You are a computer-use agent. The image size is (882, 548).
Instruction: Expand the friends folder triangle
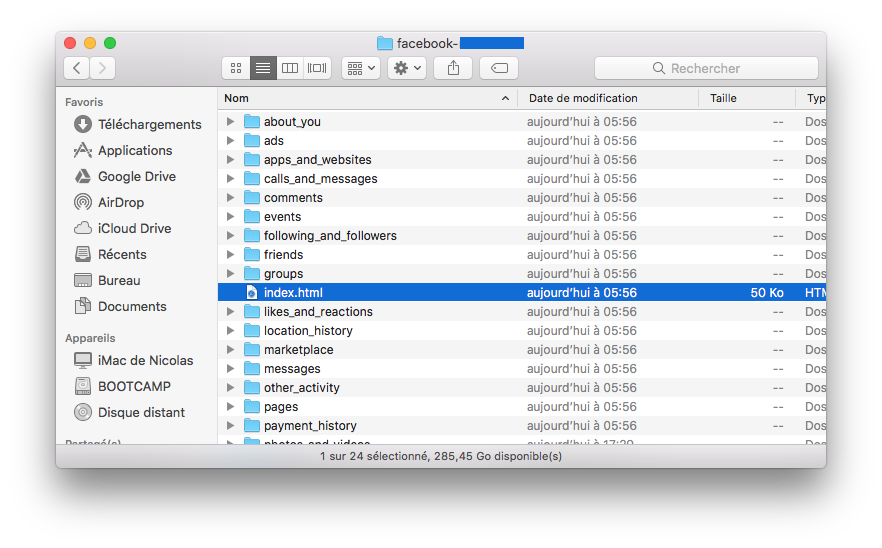[x=230, y=255]
